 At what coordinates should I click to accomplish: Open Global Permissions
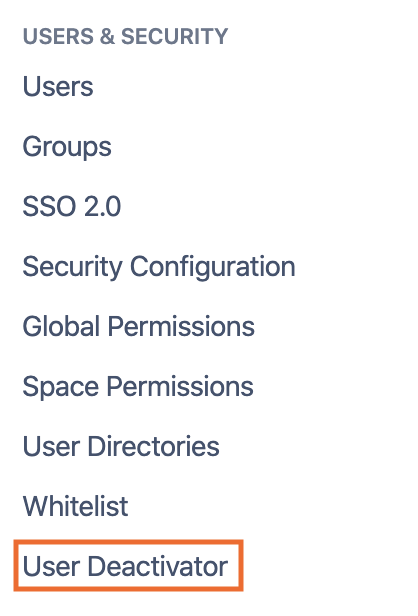139,326
